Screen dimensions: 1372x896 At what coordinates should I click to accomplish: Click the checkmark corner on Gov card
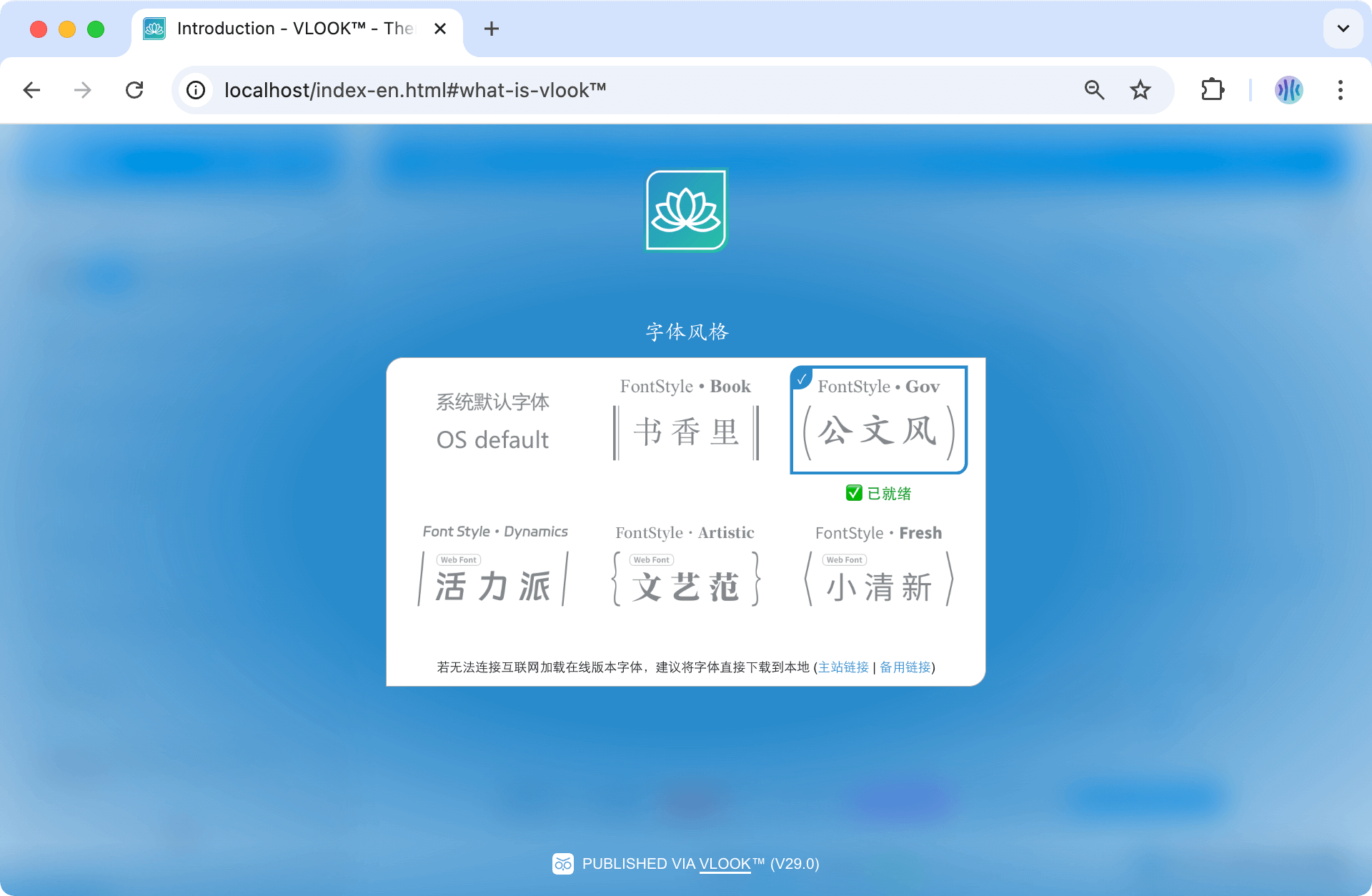click(802, 379)
